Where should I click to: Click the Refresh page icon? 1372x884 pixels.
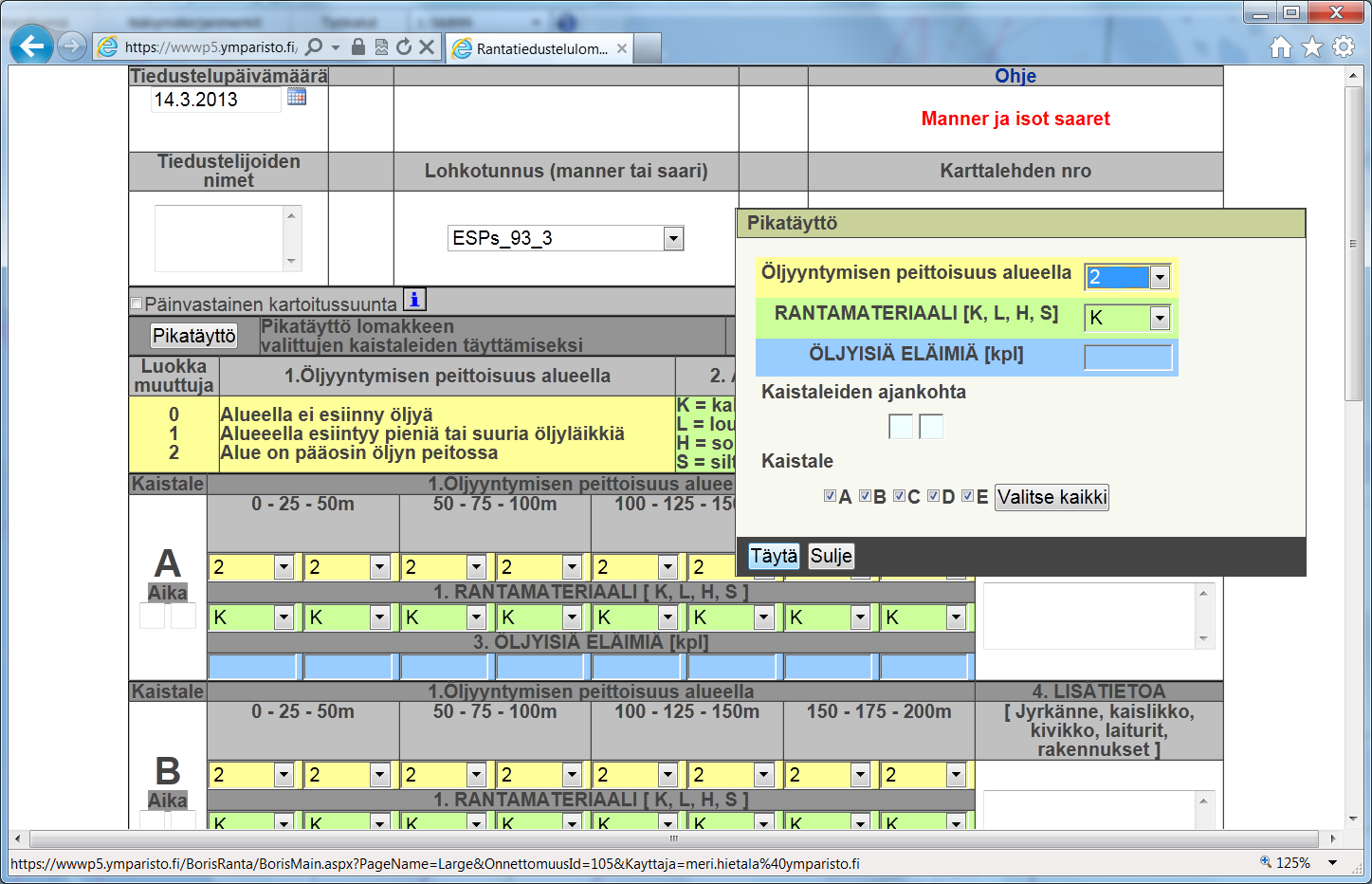404,46
